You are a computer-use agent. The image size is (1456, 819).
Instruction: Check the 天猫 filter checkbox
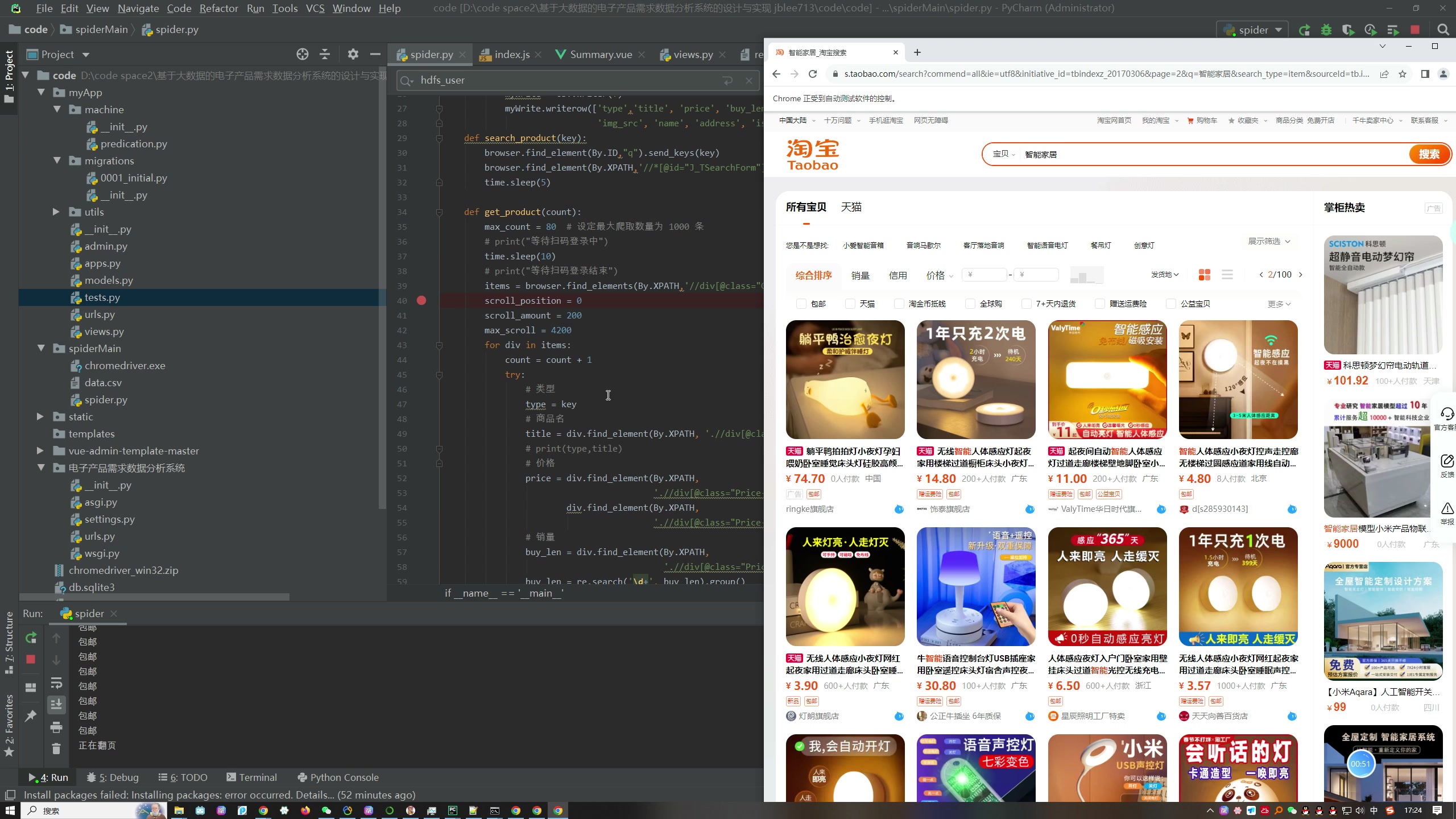click(x=850, y=304)
